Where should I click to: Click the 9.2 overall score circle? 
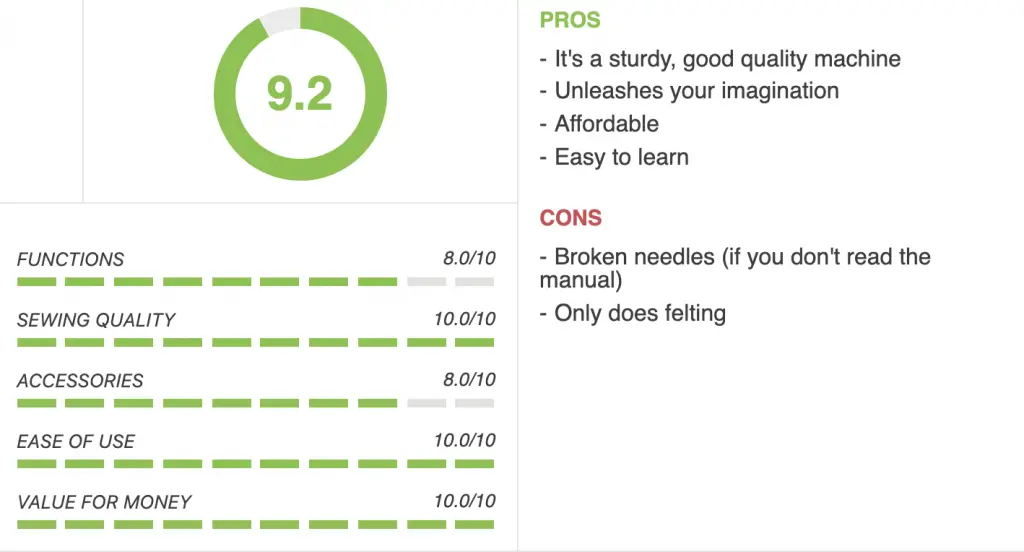(300, 93)
